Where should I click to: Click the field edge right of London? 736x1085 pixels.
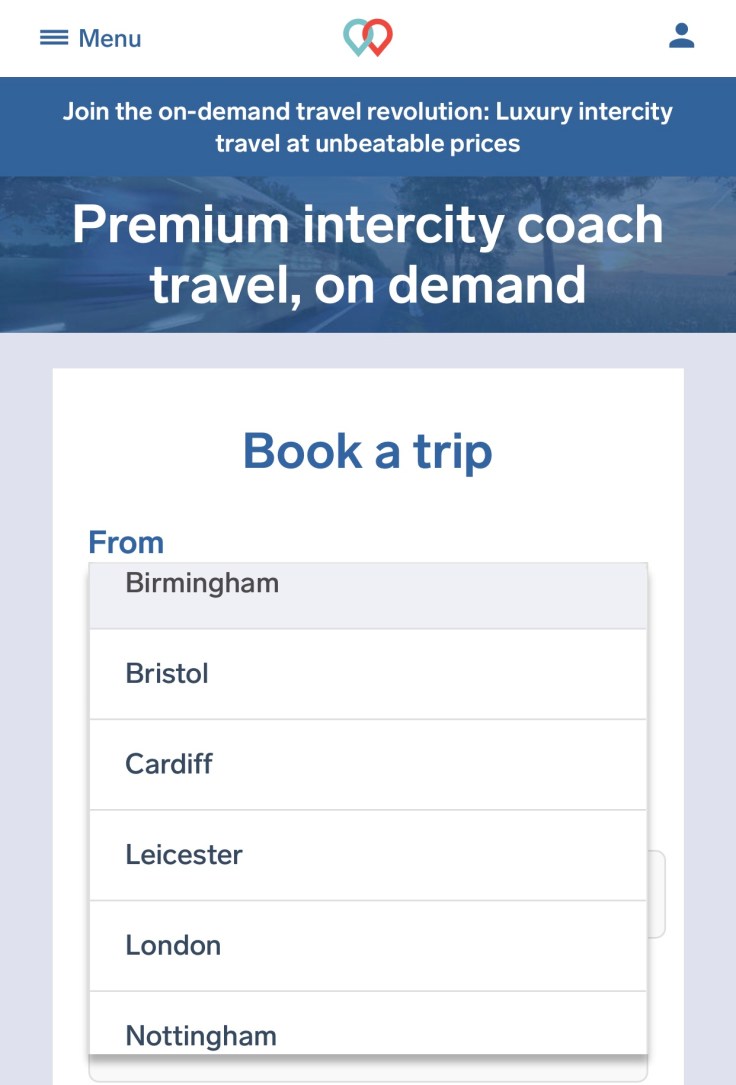point(657,894)
